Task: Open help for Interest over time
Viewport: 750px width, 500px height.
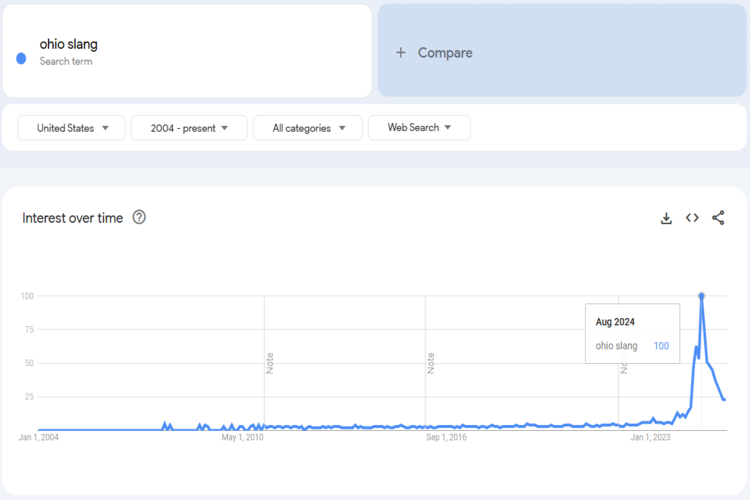Action: point(139,217)
